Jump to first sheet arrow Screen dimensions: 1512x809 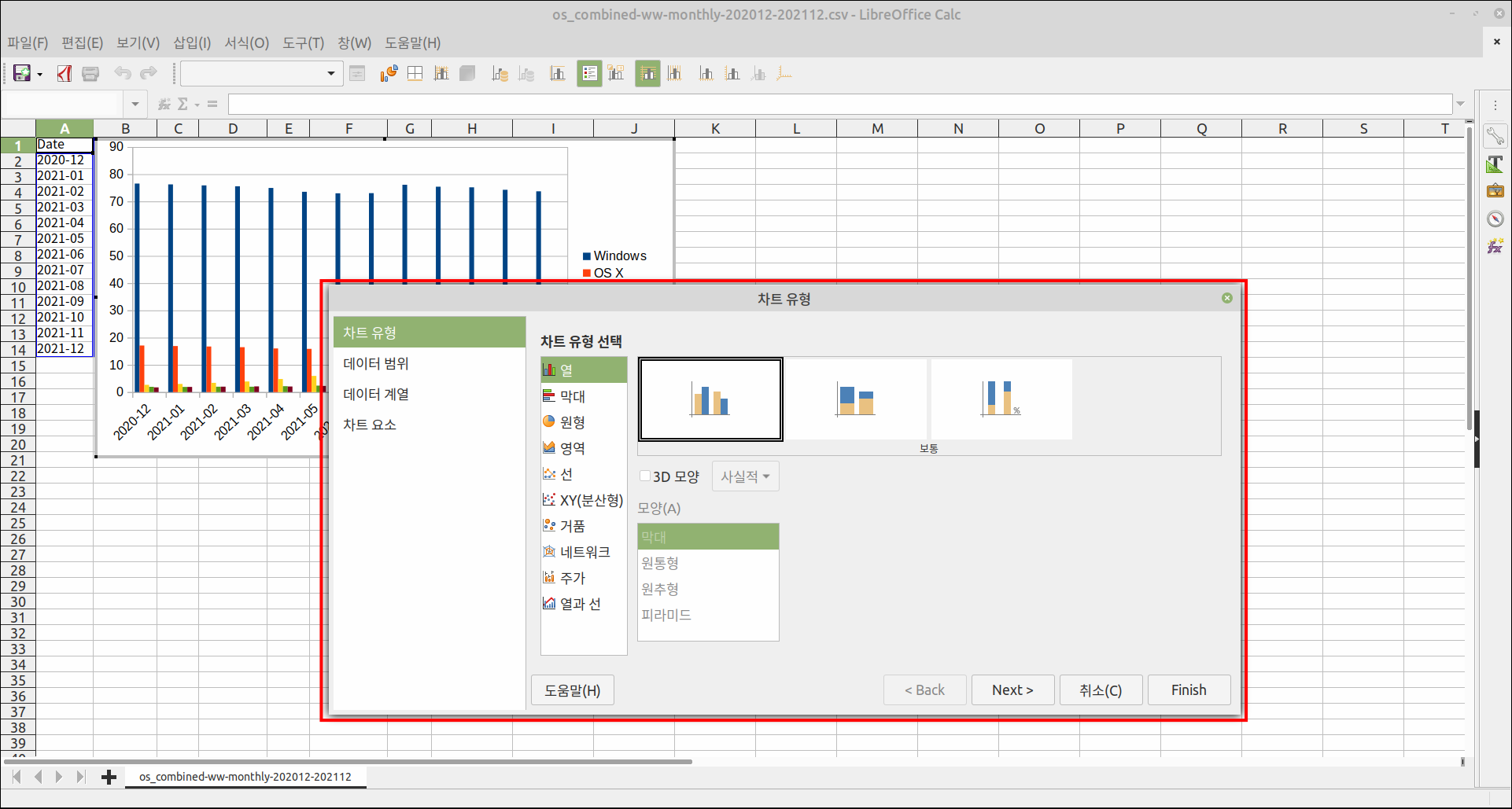click(17, 777)
